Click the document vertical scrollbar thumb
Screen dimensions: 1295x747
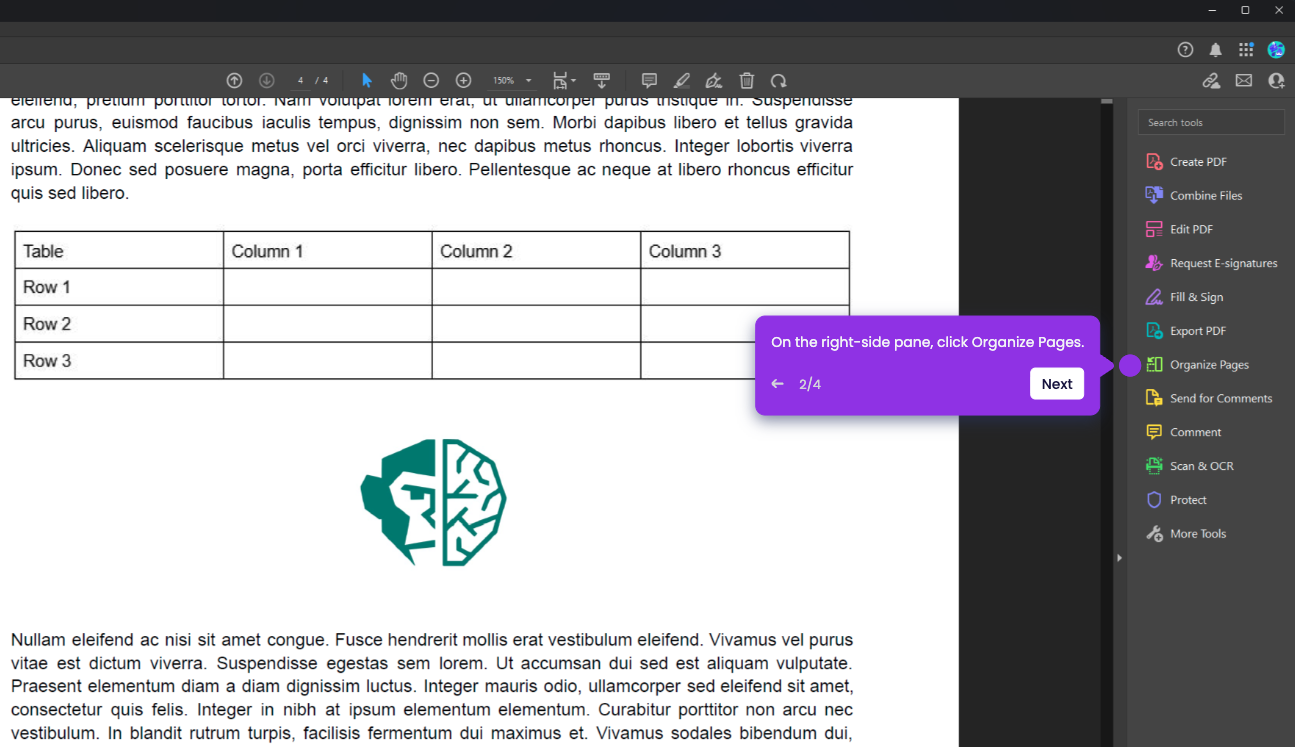(x=1107, y=101)
